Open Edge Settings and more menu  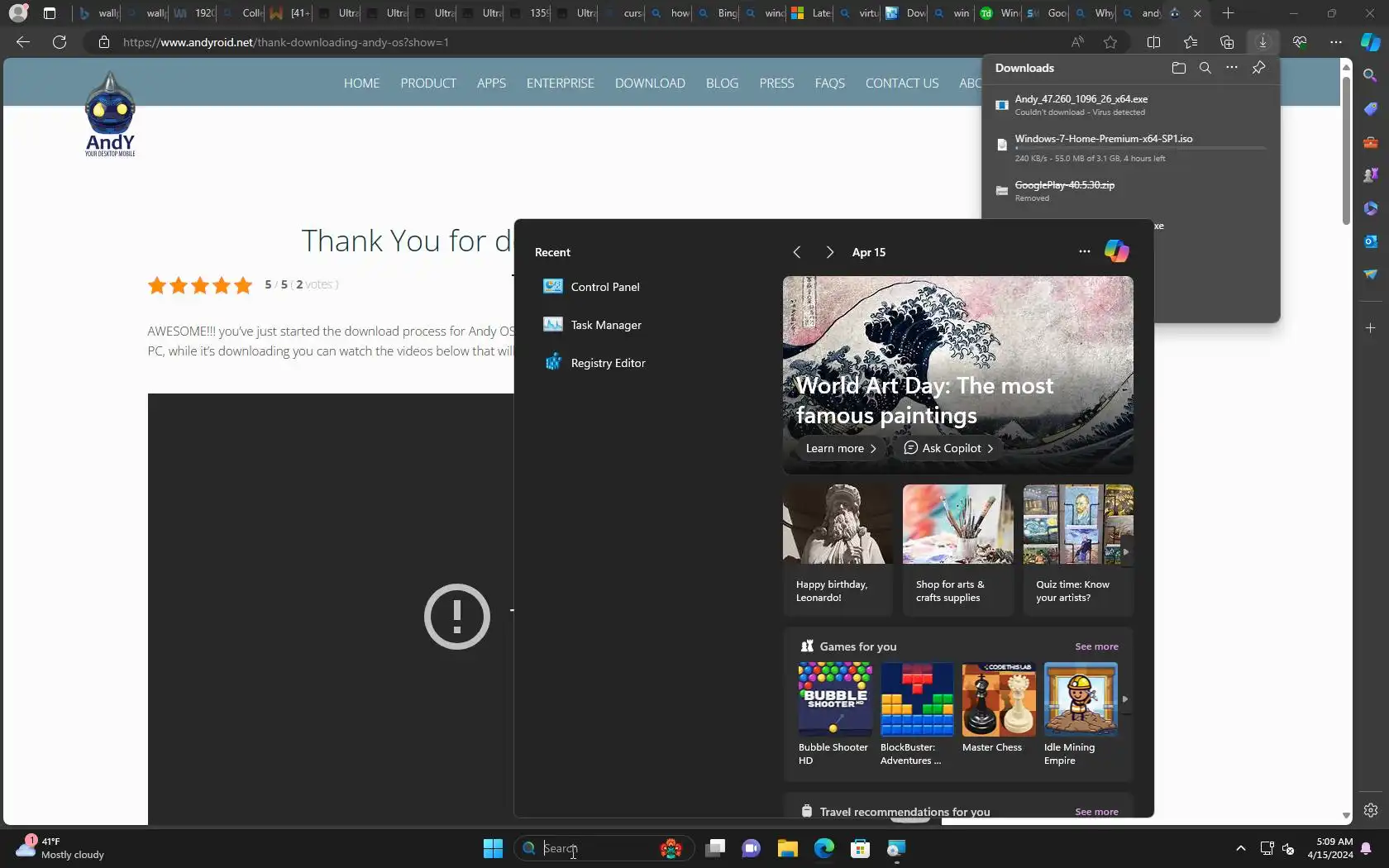pyautogui.click(x=1336, y=42)
